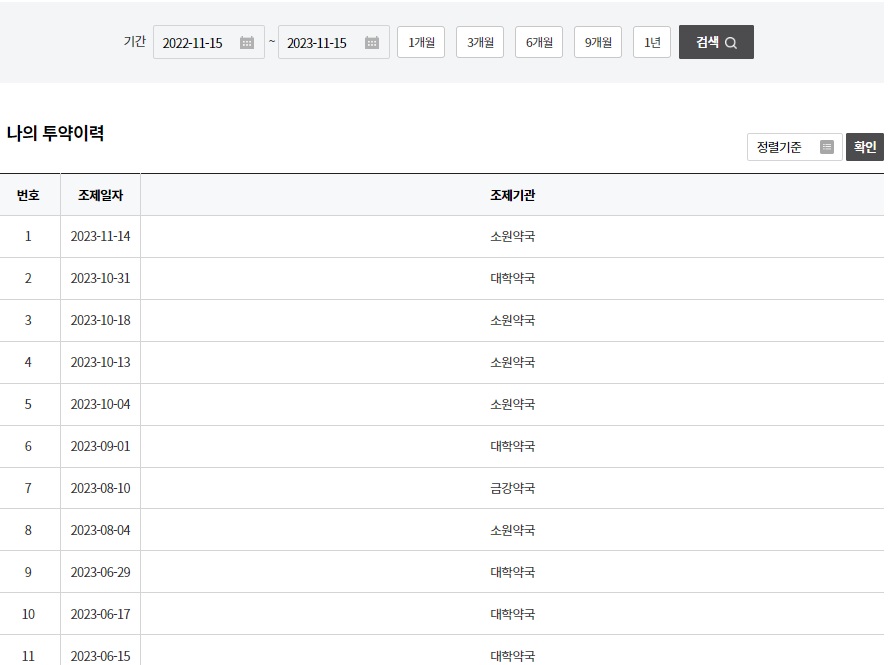Click the 조제기관 column header

click(x=513, y=195)
